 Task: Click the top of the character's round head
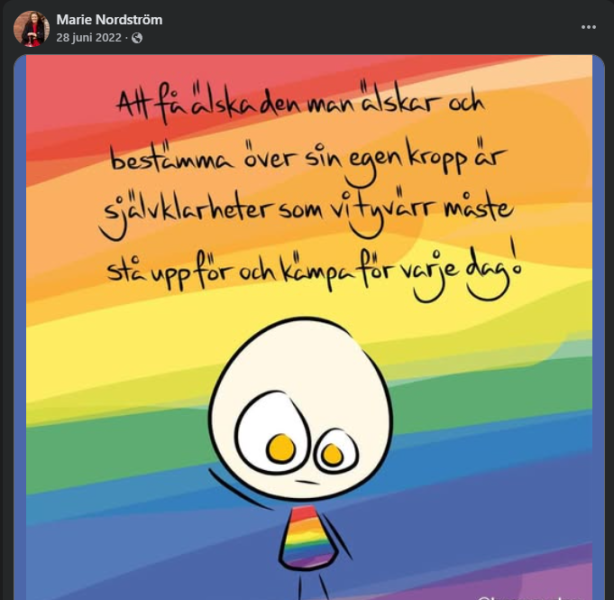click(300, 327)
